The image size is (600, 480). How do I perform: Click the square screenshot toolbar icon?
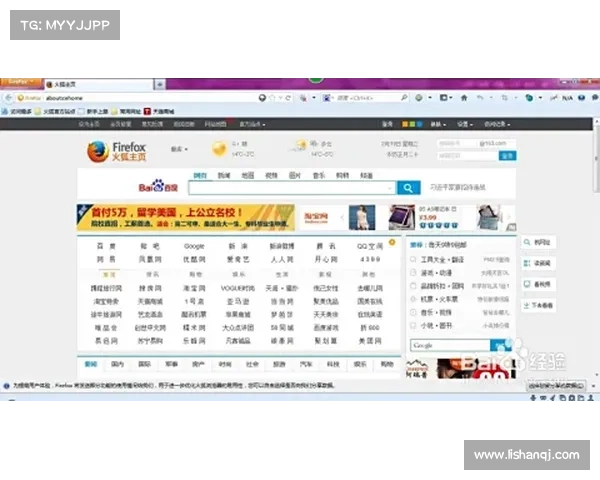[443, 98]
